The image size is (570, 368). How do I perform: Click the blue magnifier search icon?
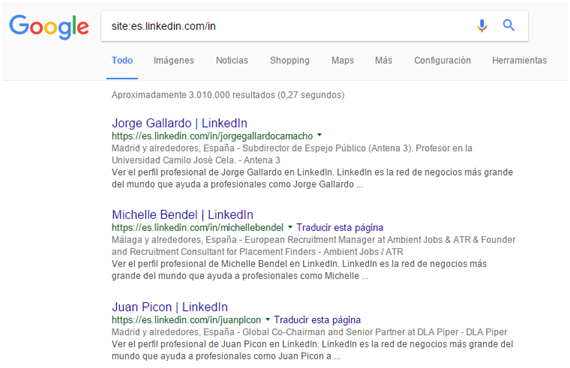[509, 25]
